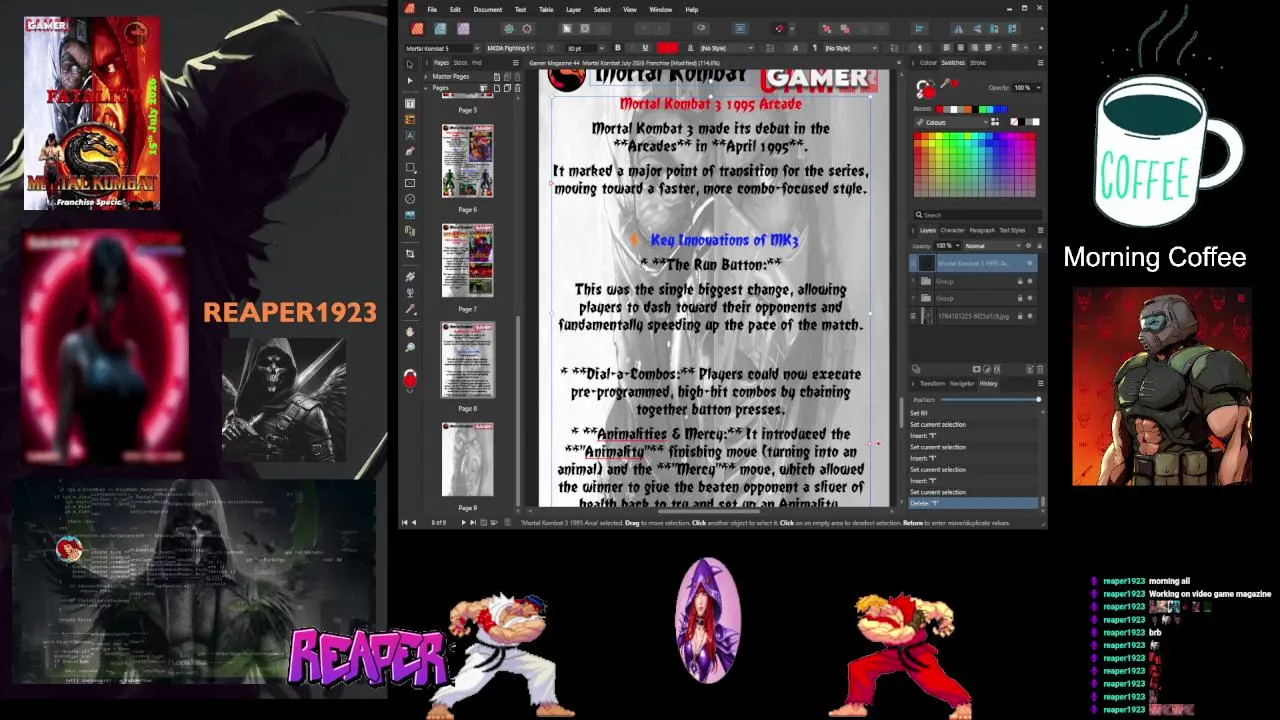
Task: Toggle lock on 1764181225 jpg layer
Action: (1020, 316)
